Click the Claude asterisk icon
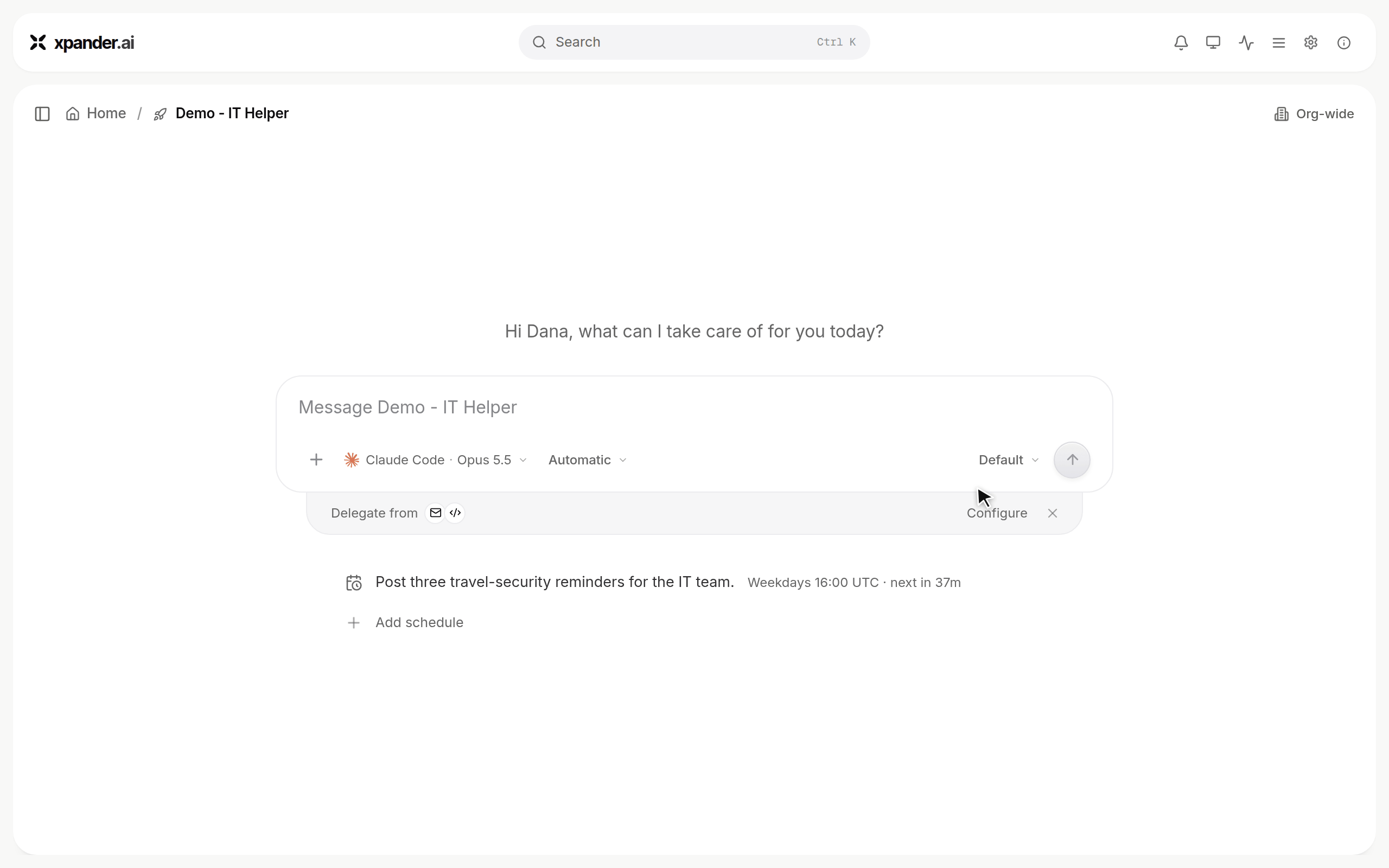Viewport: 1389px width, 868px height. click(352, 460)
